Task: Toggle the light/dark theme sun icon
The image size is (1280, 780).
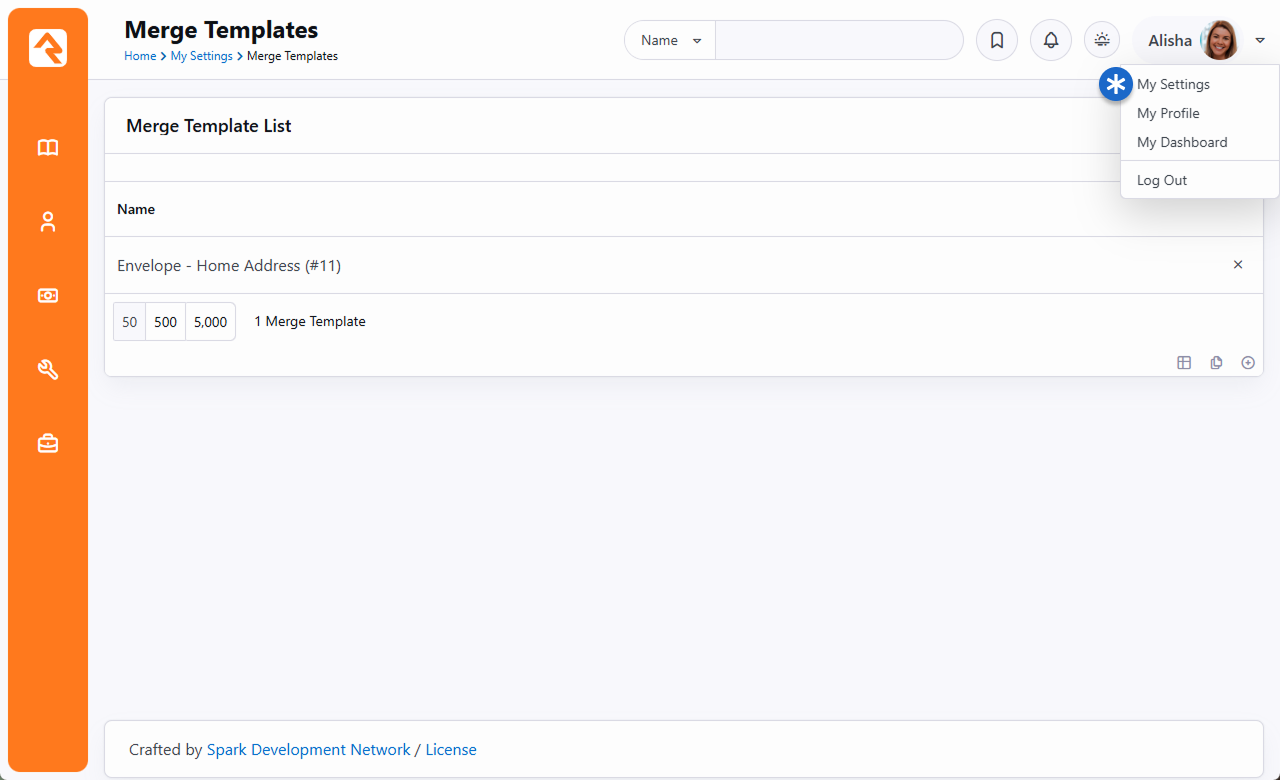Action: point(1102,41)
